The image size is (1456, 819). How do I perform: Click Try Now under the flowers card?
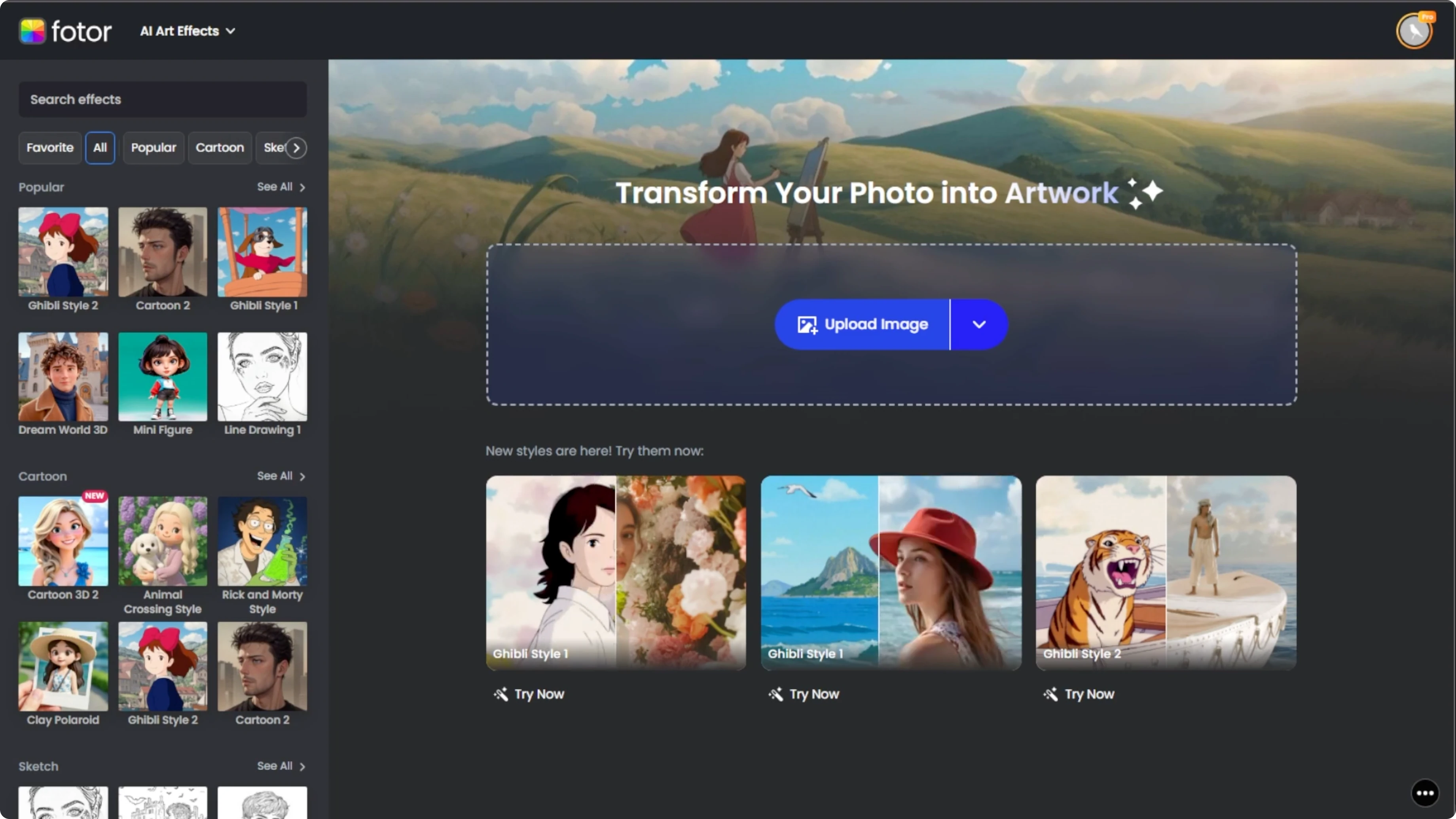pos(529,694)
